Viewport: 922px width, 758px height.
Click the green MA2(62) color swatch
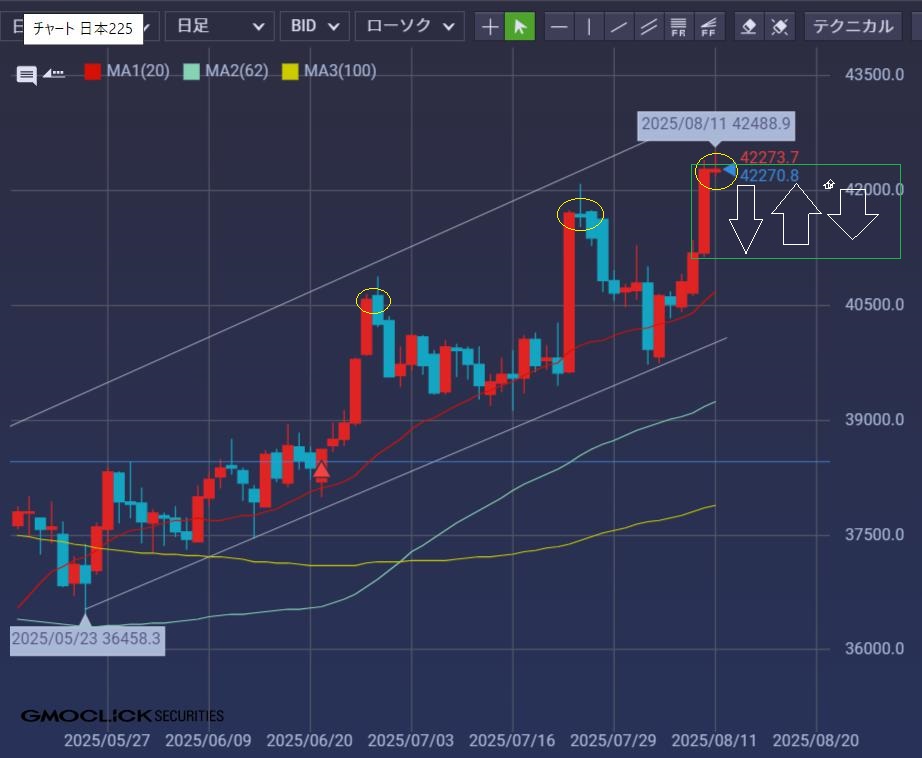(x=192, y=72)
